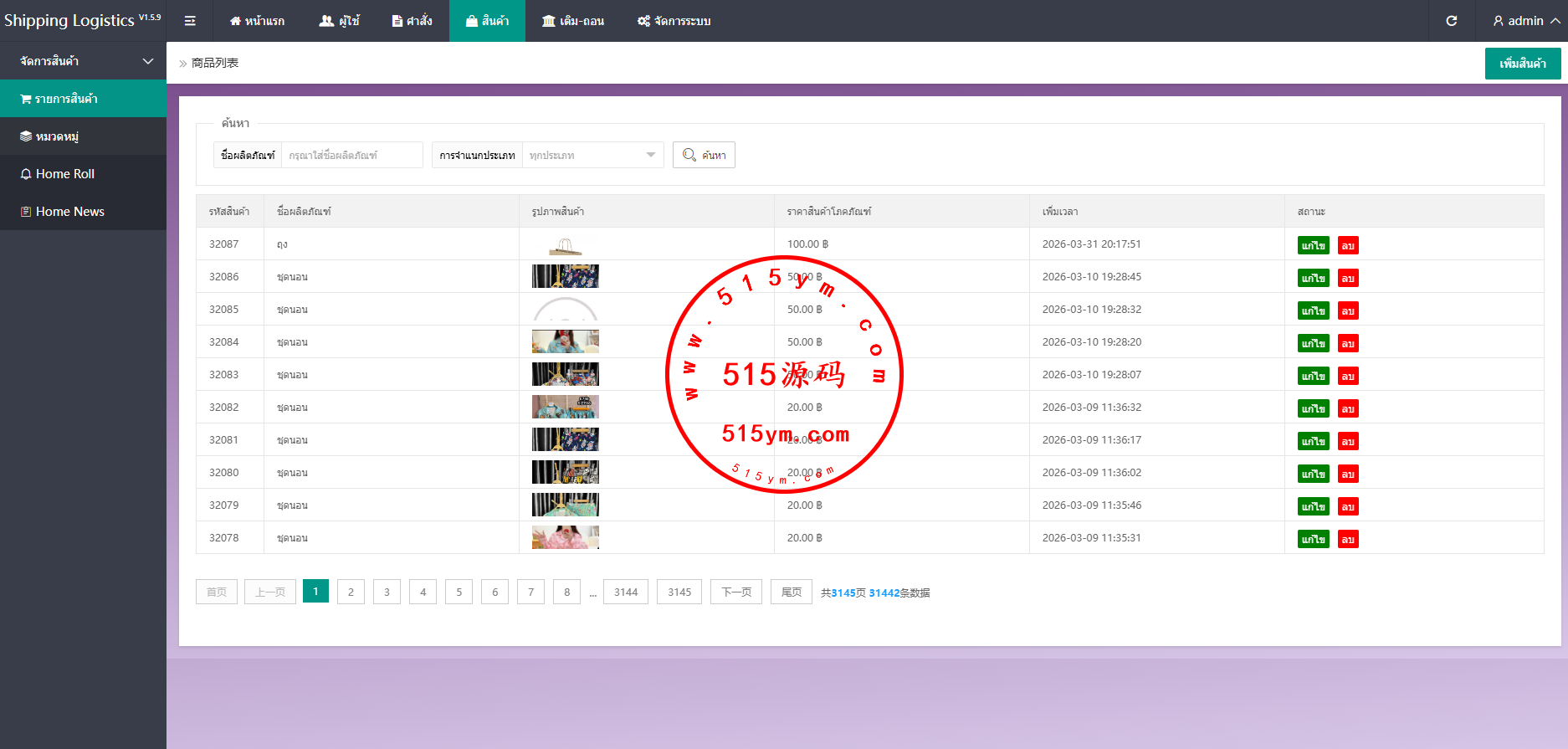Click the ค้นหา search button
This screenshot has height=749, width=1568.
[x=704, y=155]
